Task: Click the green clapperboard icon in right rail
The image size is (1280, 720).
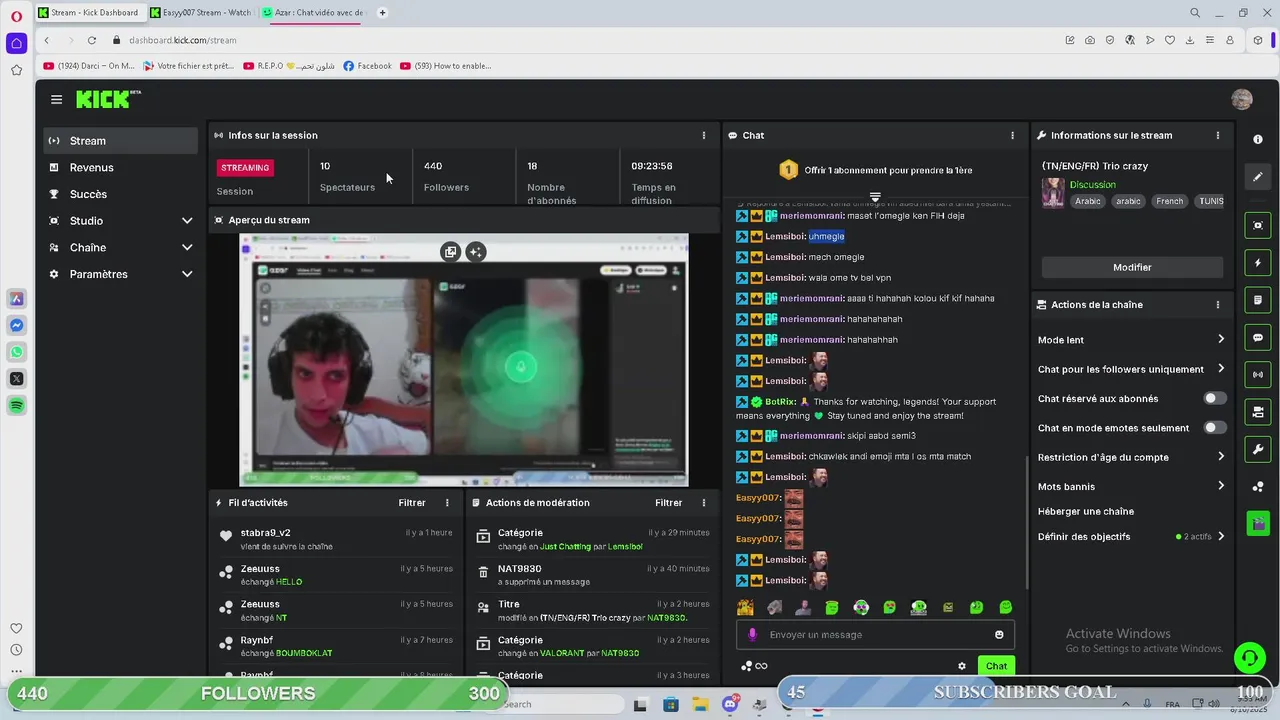Action: pyautogui.click(x=1258, y=523)
